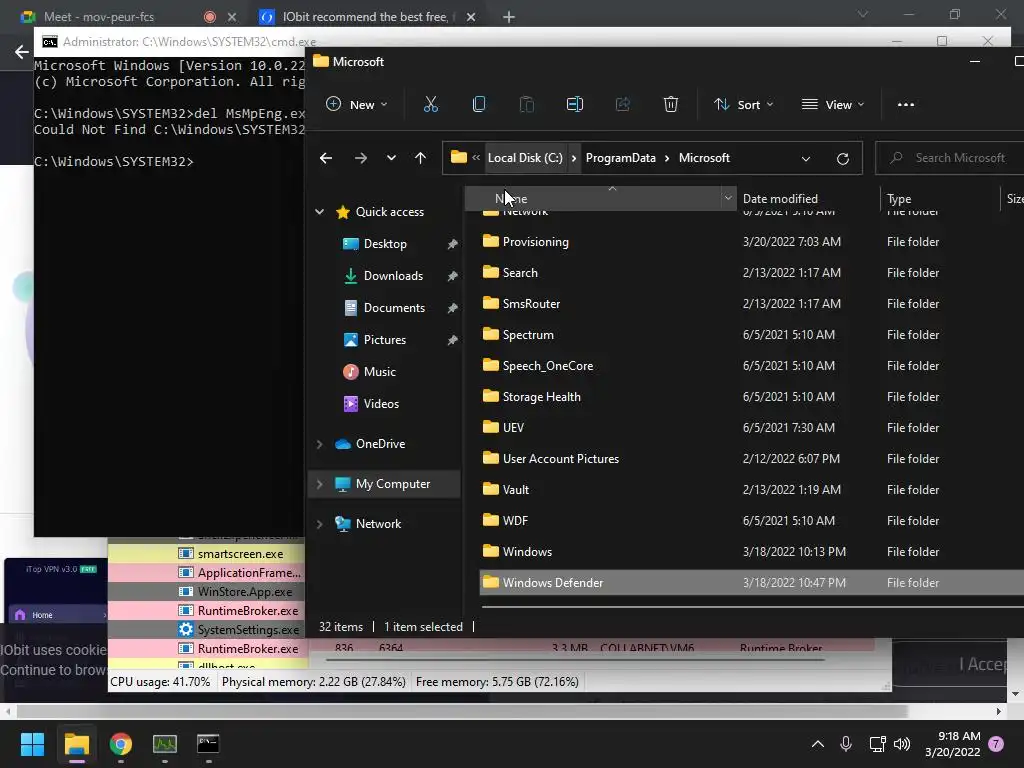Switch to the IObit browser tab
Image resolution: width=1024 pixels, height=768 pixels.
(364, 16)
